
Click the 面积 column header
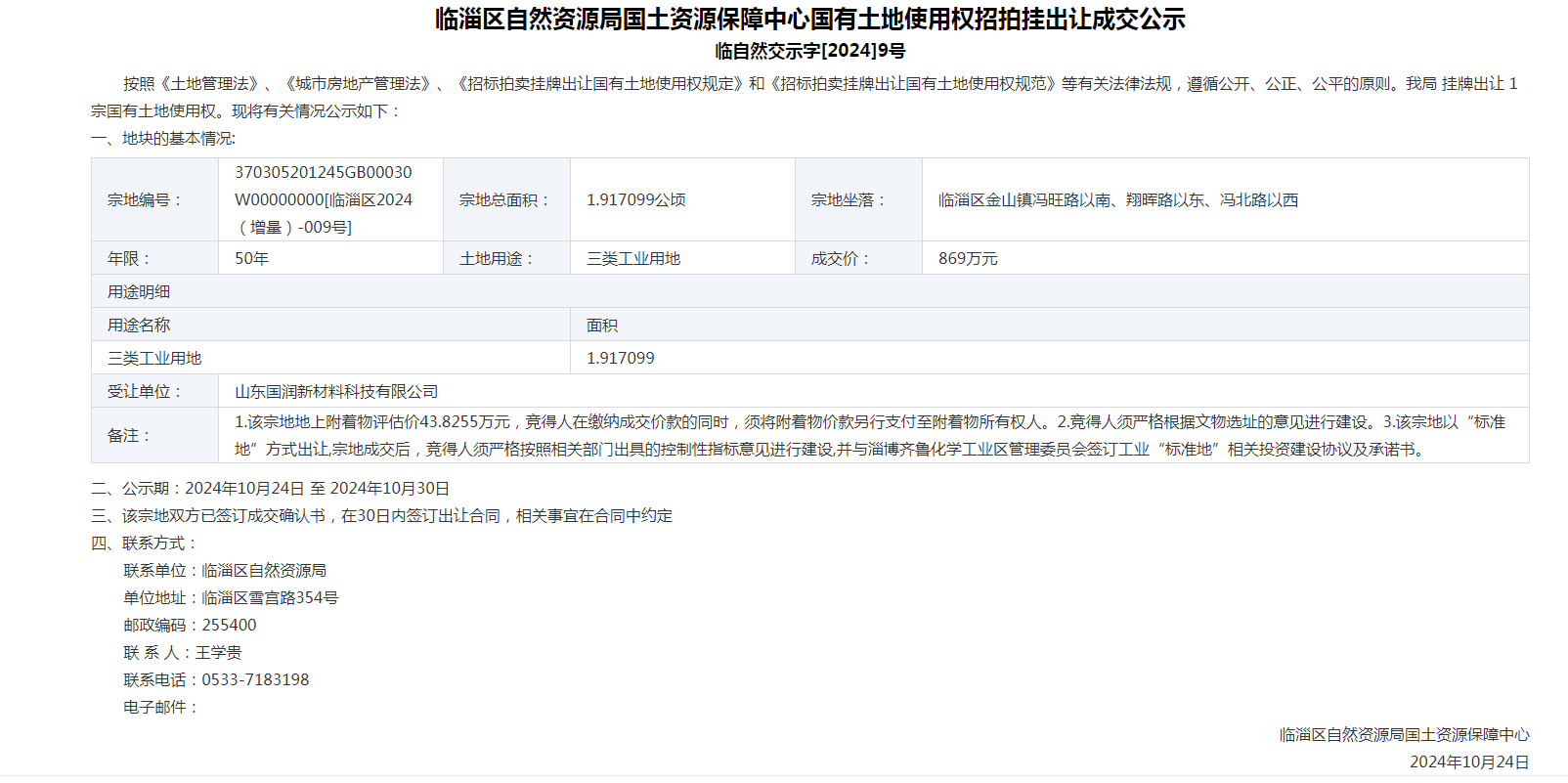pos(602,325)
